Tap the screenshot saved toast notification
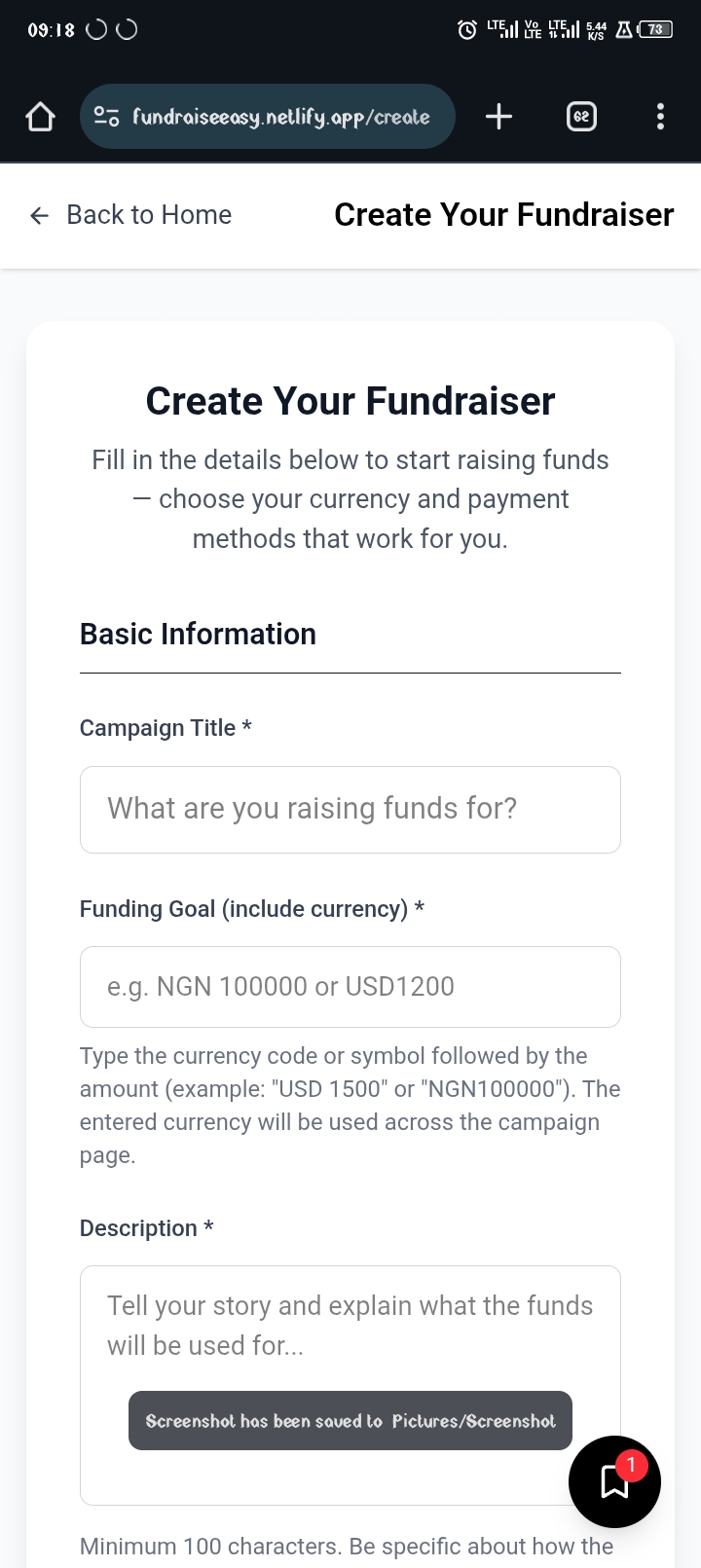The image size is (701, 1568). pyautogui.click(x=350, y=1421)
